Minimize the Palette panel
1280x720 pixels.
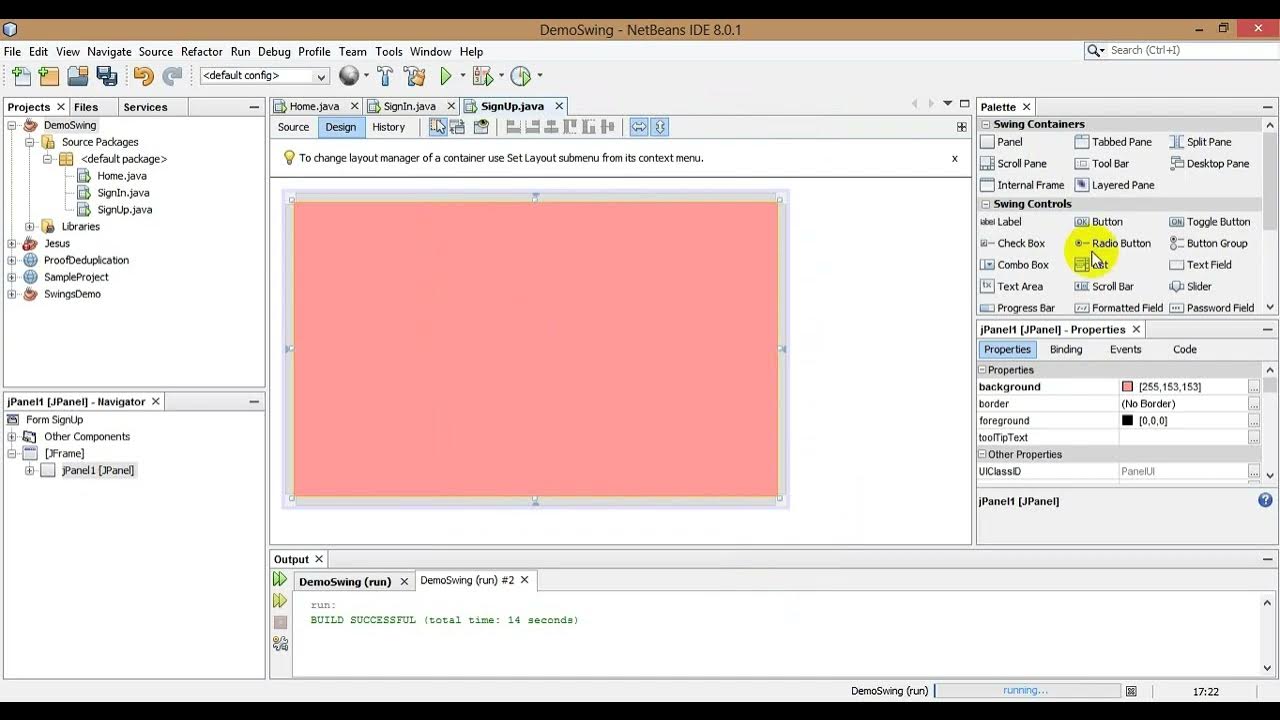coord(1268,107)
